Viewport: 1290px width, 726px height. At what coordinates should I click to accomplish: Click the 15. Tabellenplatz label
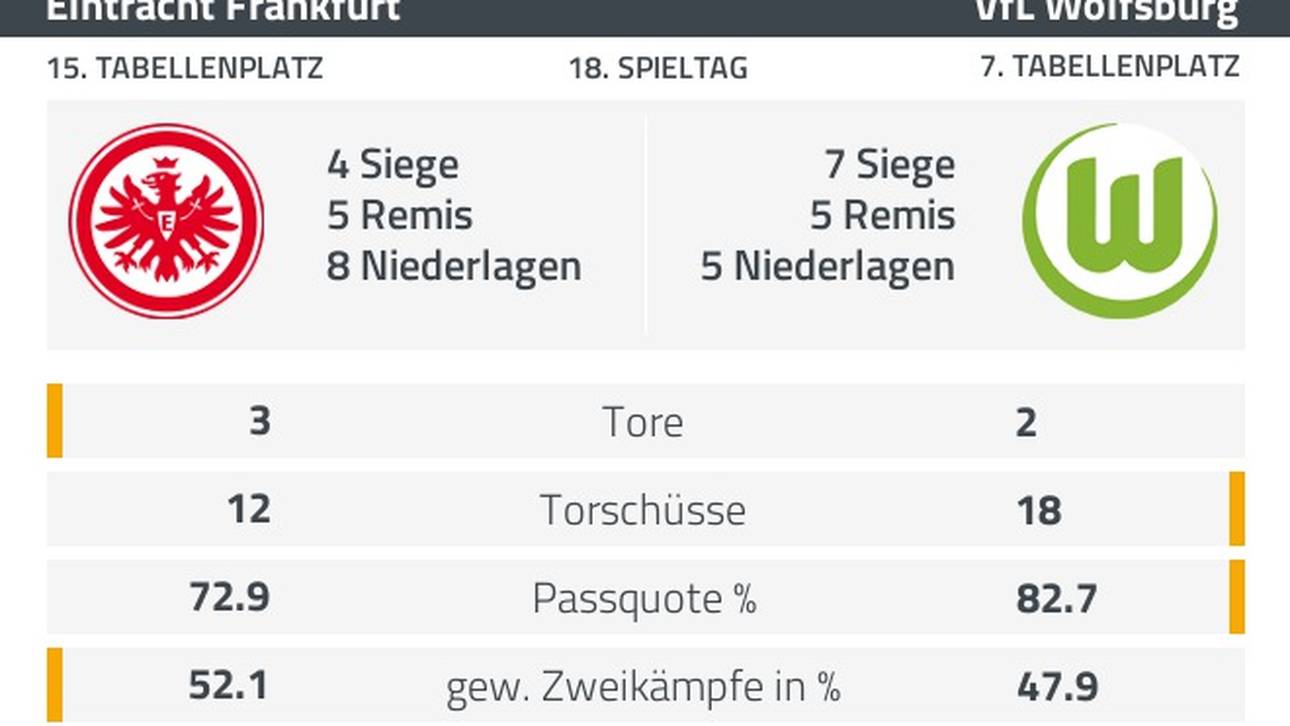pyautogui.click(x=185, y=68)
